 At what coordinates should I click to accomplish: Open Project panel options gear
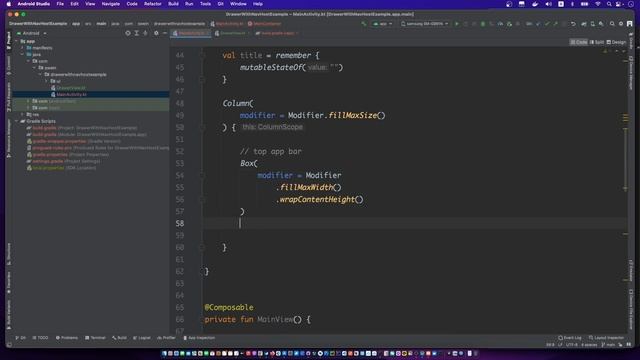[156, 33]
